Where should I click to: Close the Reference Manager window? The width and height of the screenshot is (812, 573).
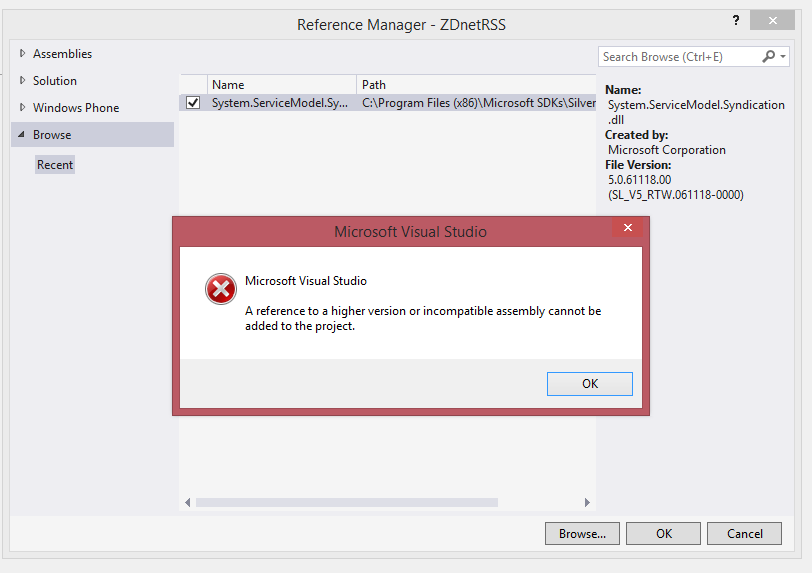772,20
